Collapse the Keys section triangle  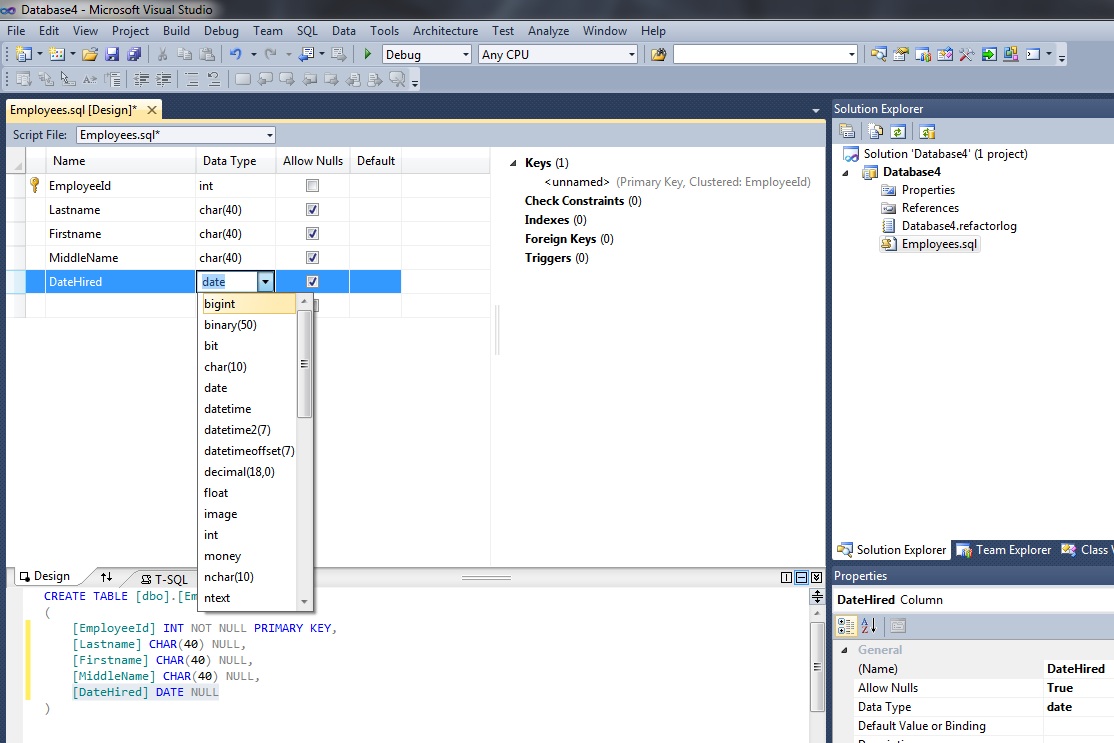coord(514,163)
